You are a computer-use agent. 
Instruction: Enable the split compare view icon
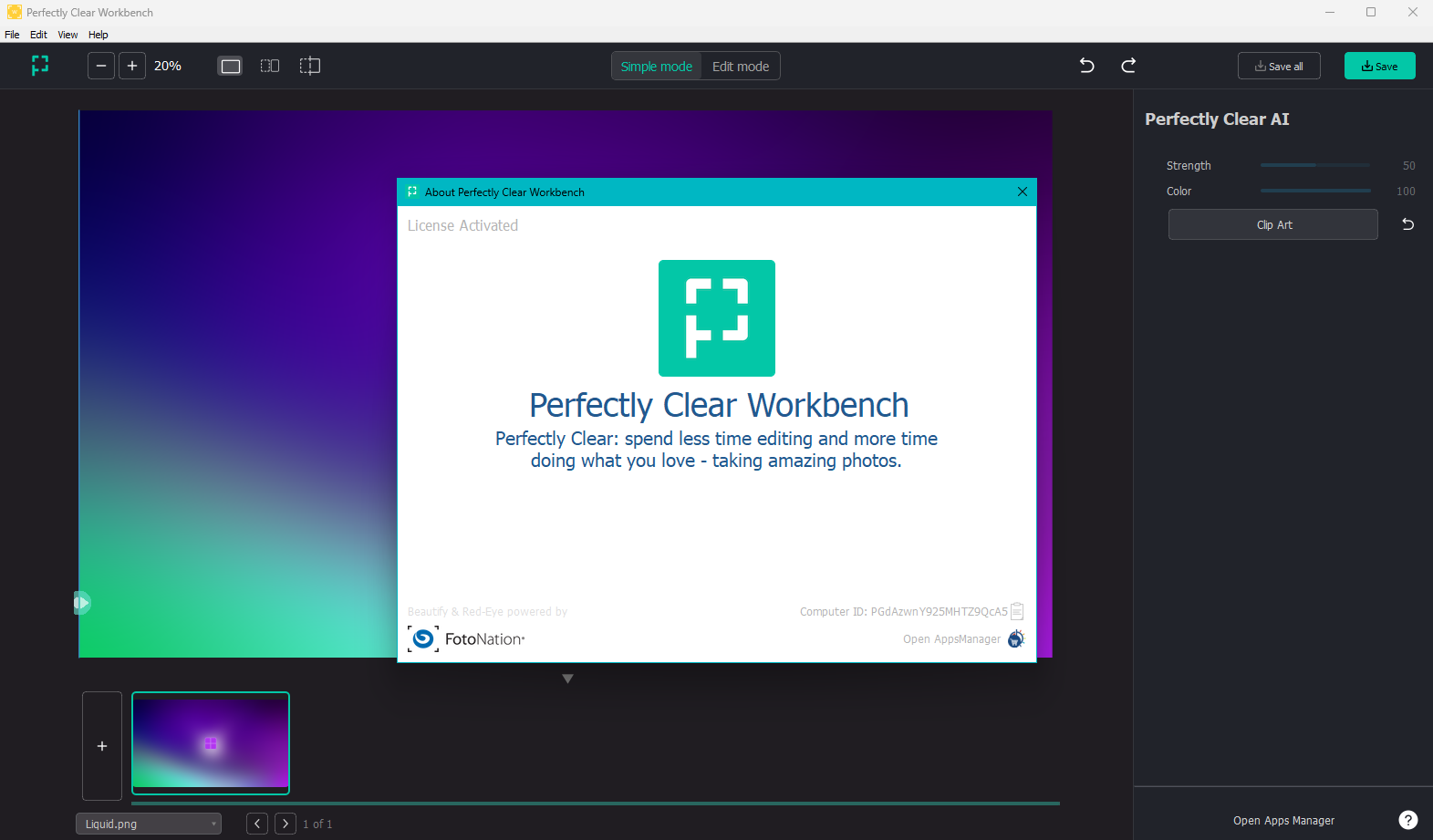(x=310, y=66)
